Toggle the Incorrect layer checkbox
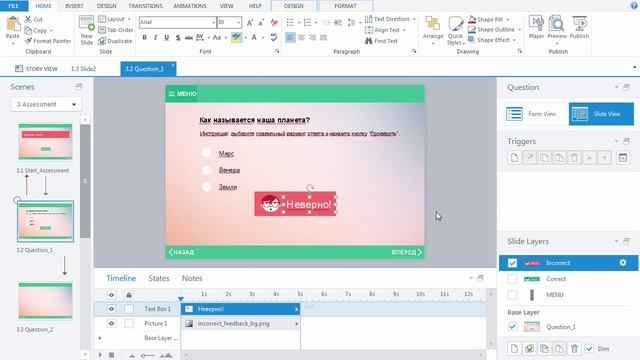The height and width of the screenshot is (360, 640). 512,263
